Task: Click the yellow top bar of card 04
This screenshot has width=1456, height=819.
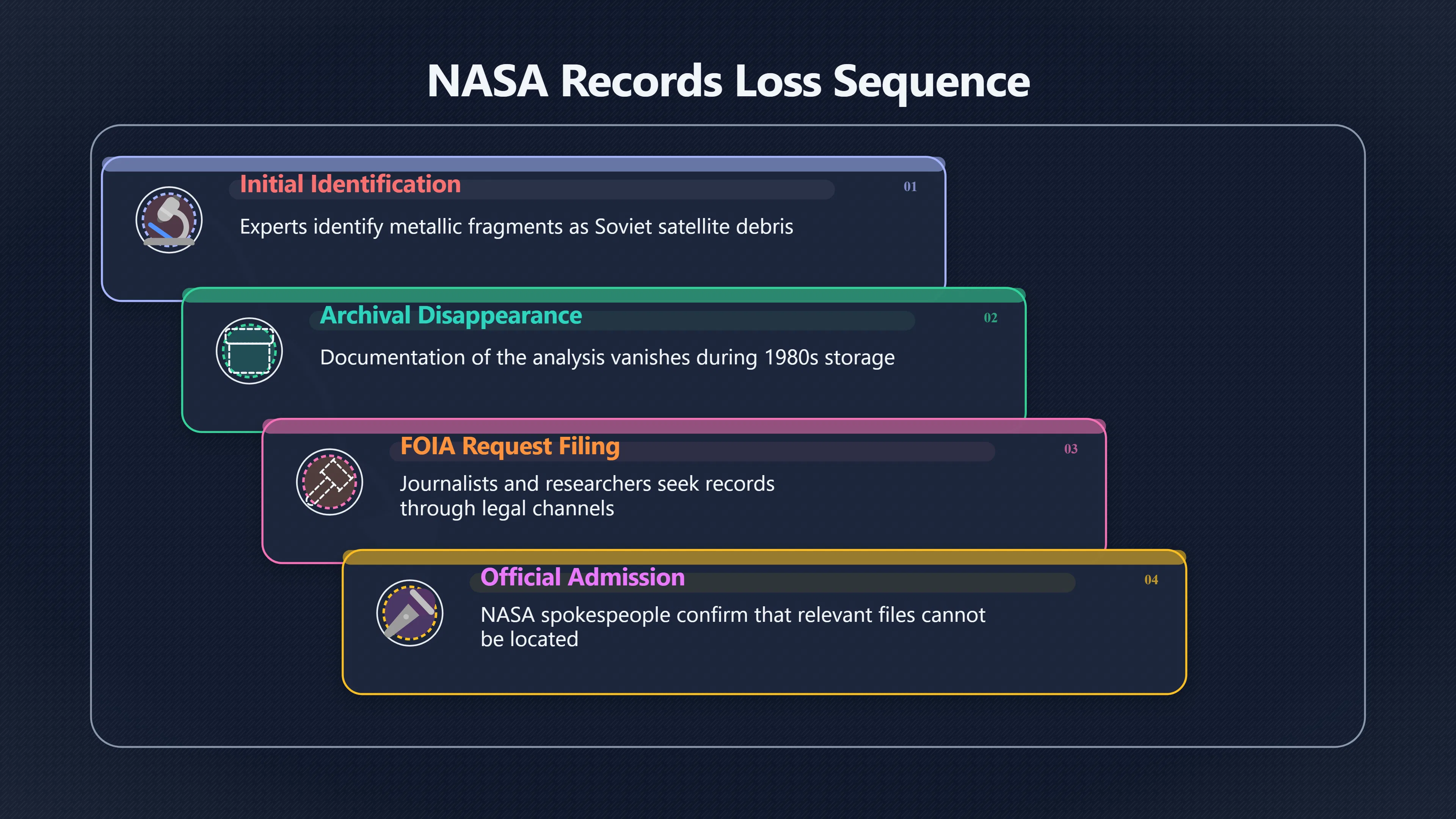Action: [x=764, y=557]
